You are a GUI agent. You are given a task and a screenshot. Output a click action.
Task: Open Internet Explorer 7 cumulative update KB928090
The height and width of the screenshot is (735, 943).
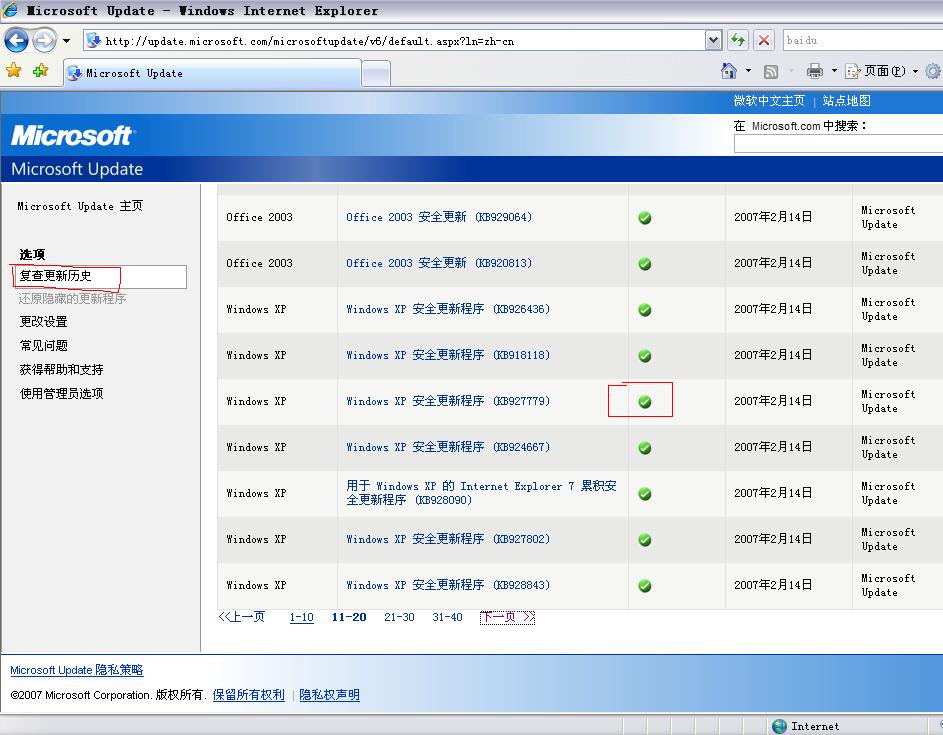point(482,493)
